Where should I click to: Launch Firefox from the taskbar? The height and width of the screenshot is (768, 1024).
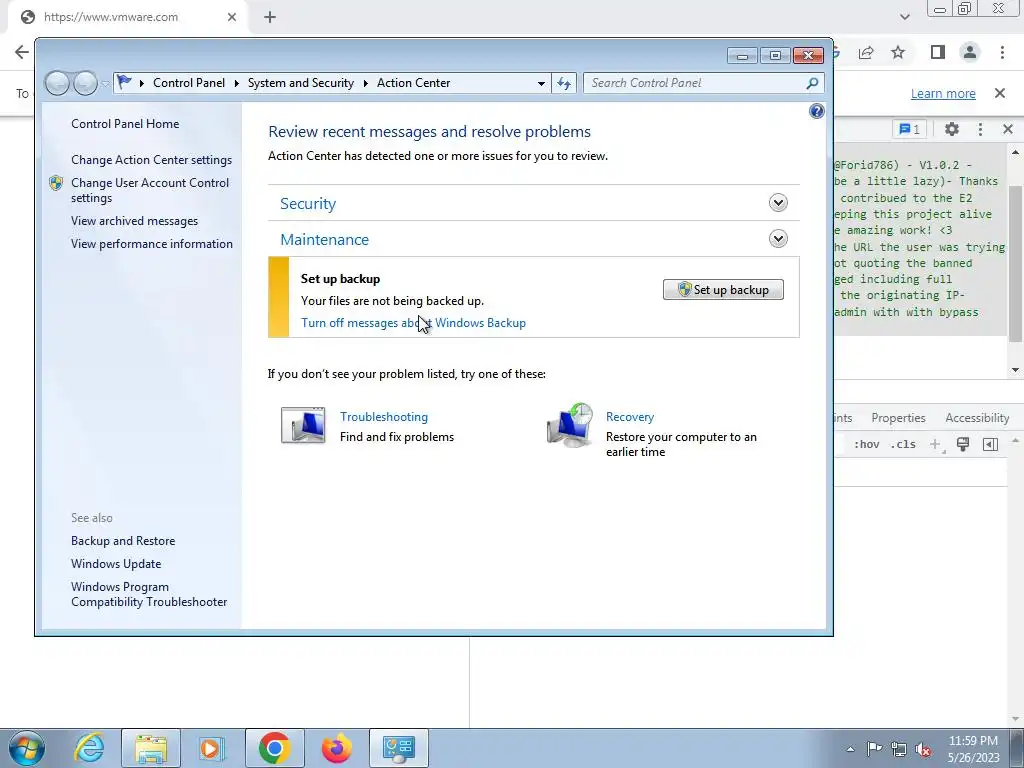(x=336, y=748)
